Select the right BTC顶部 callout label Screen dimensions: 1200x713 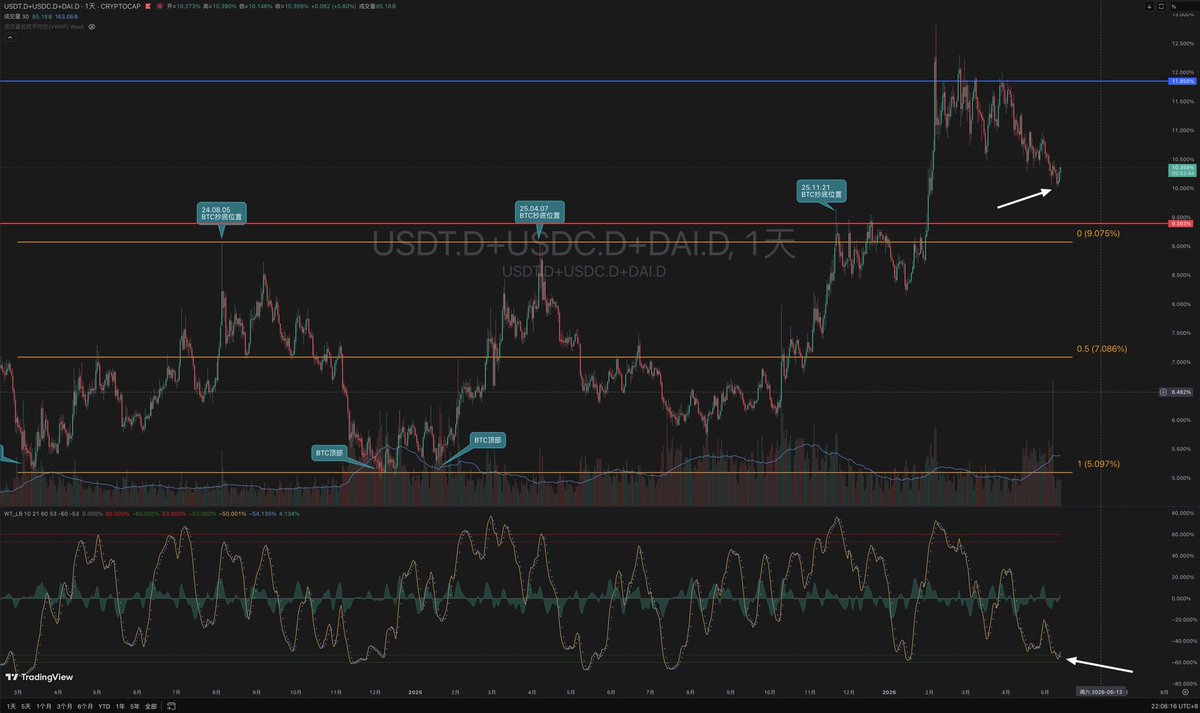pyautogui.click(x=489, y=439)
